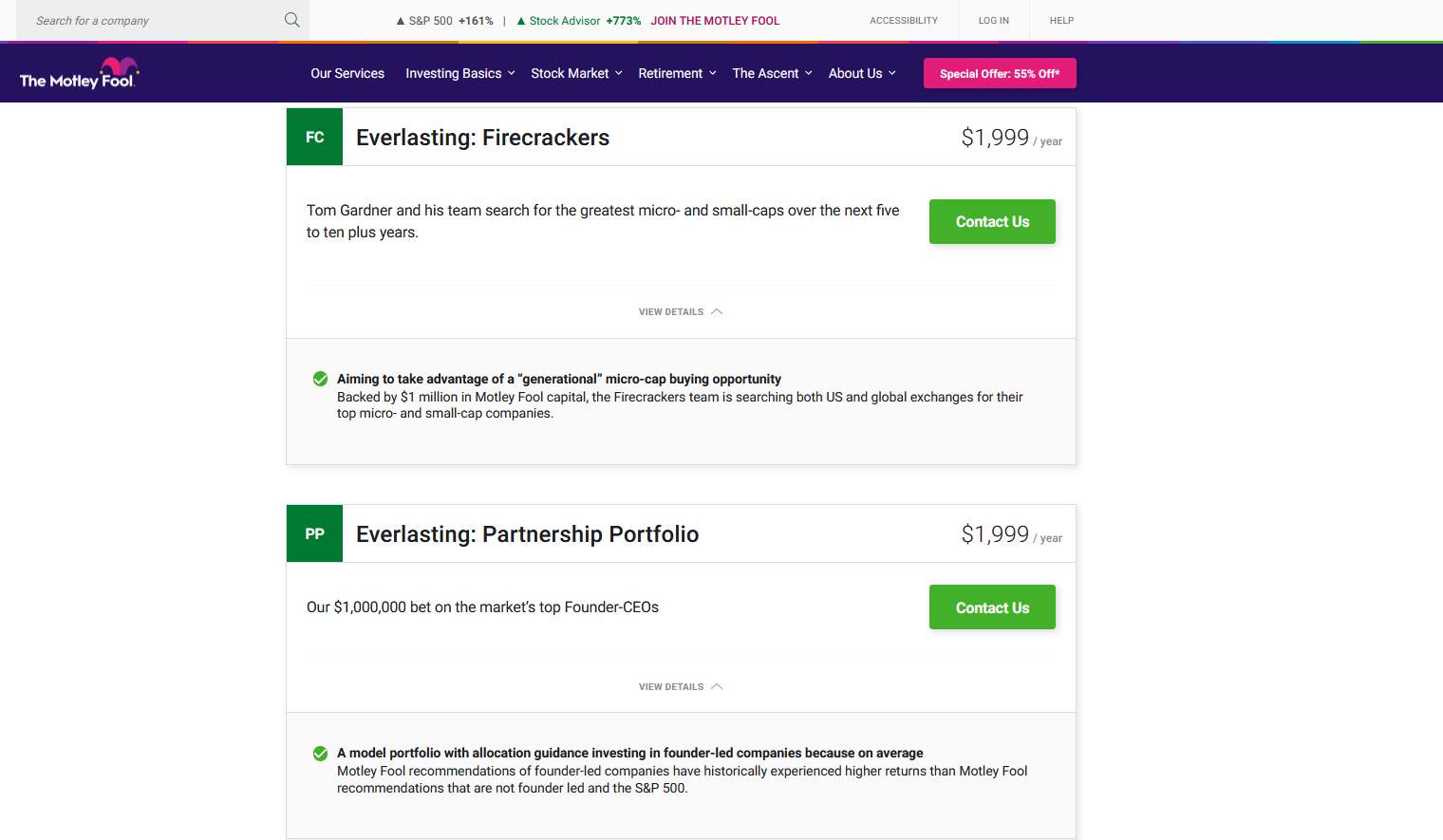Open The Motley Fool logo homepage
This screenshot has width=1443, height=840.
click(x=80, y=73)
